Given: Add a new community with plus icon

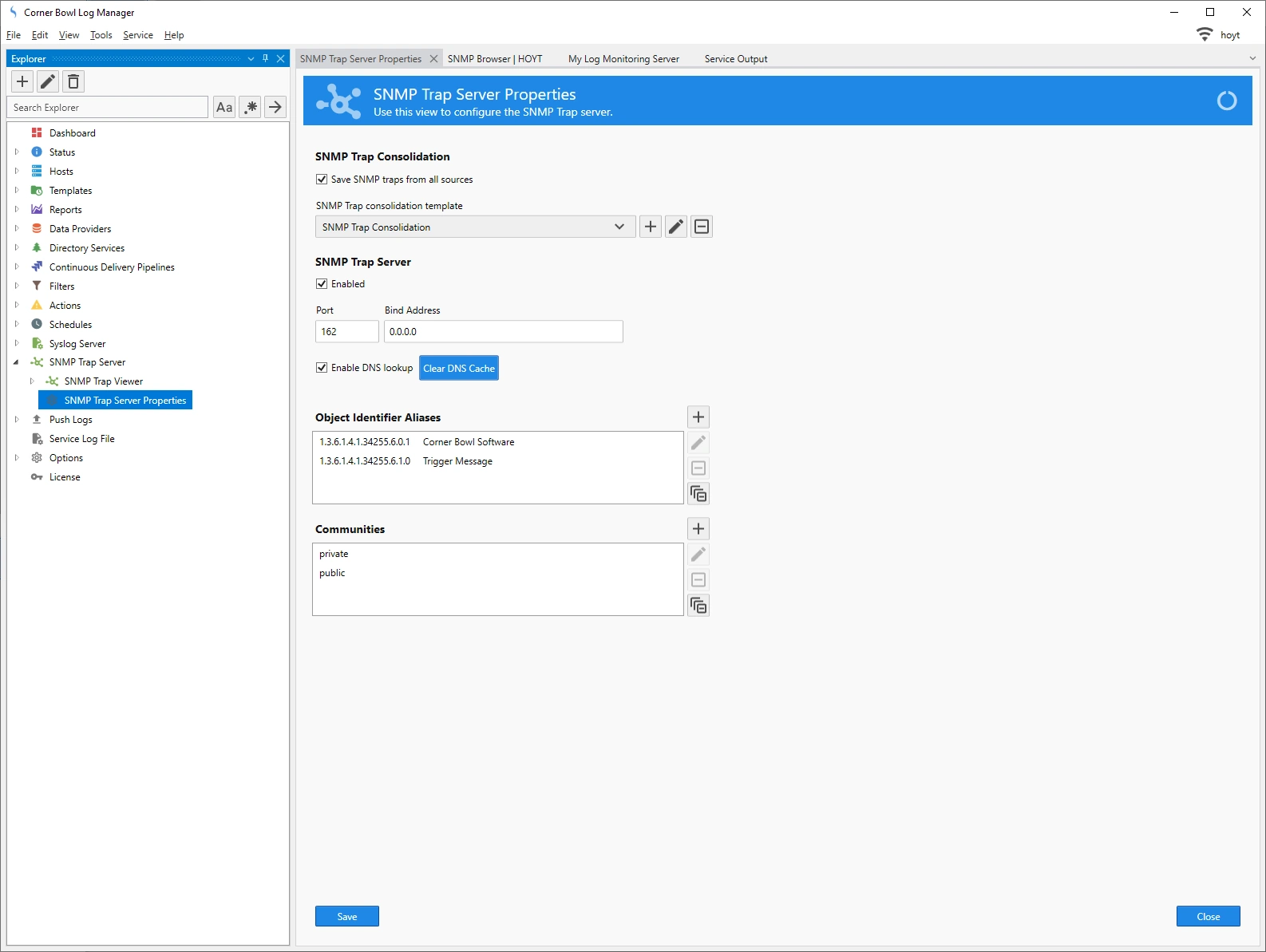Looking at the screenshot, I should click(x=698, y=529).
